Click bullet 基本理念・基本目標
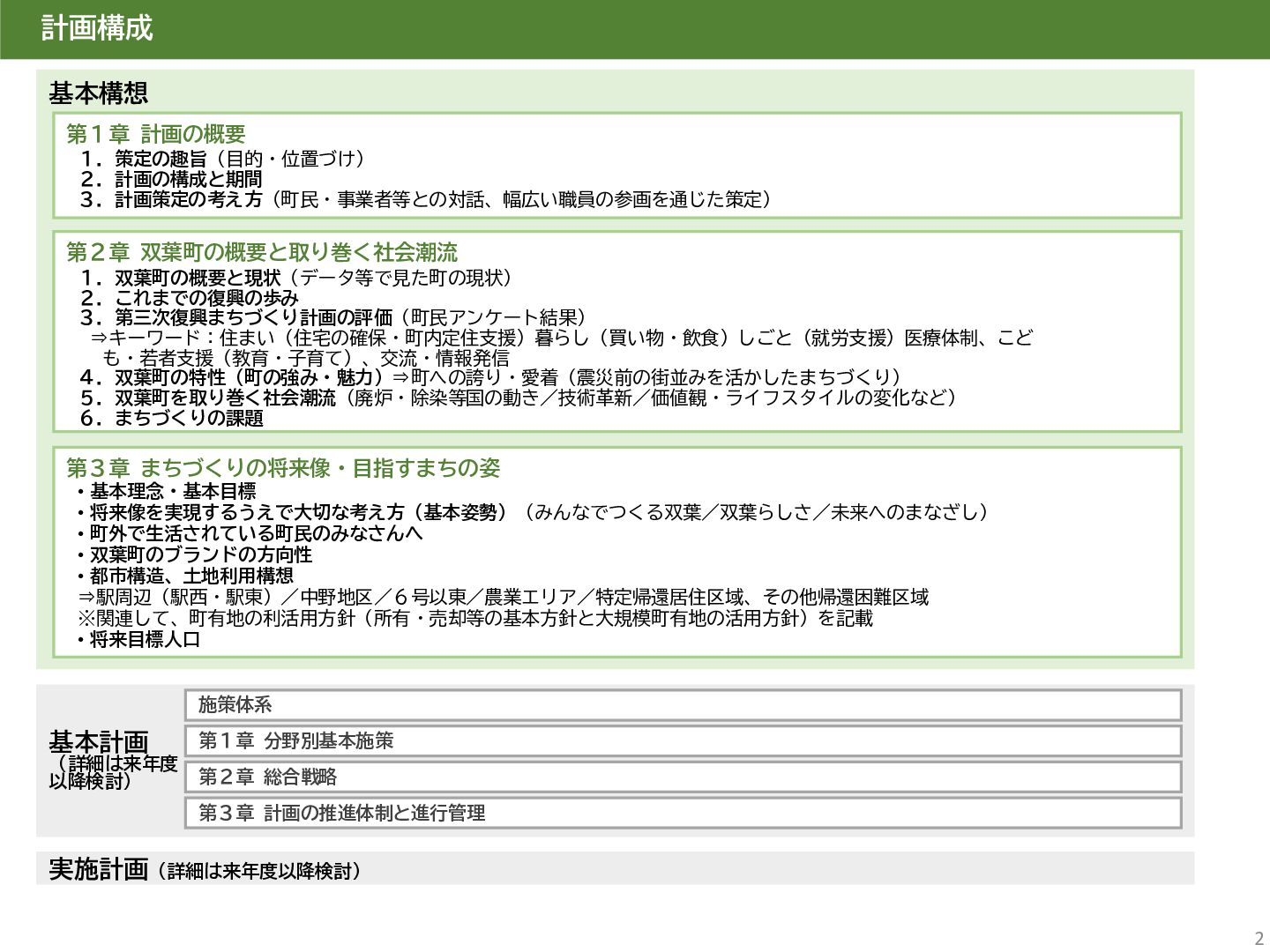Image resolution: width=1270 pixels, height=952 pixels. click(165, 491)
